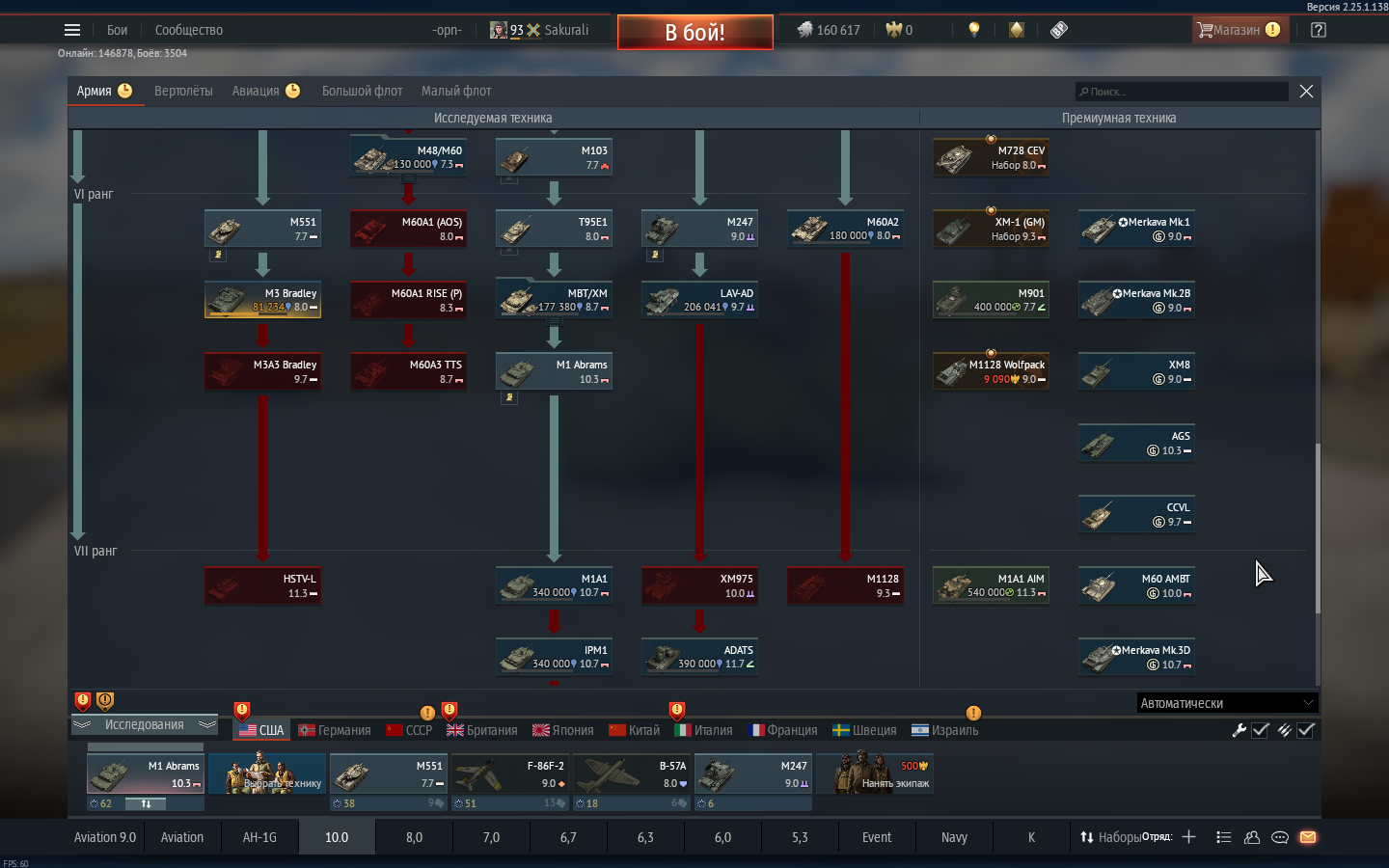Screen dimensions: 1389x868
Task: Select the M1A1 tank card
Action: 554,585
